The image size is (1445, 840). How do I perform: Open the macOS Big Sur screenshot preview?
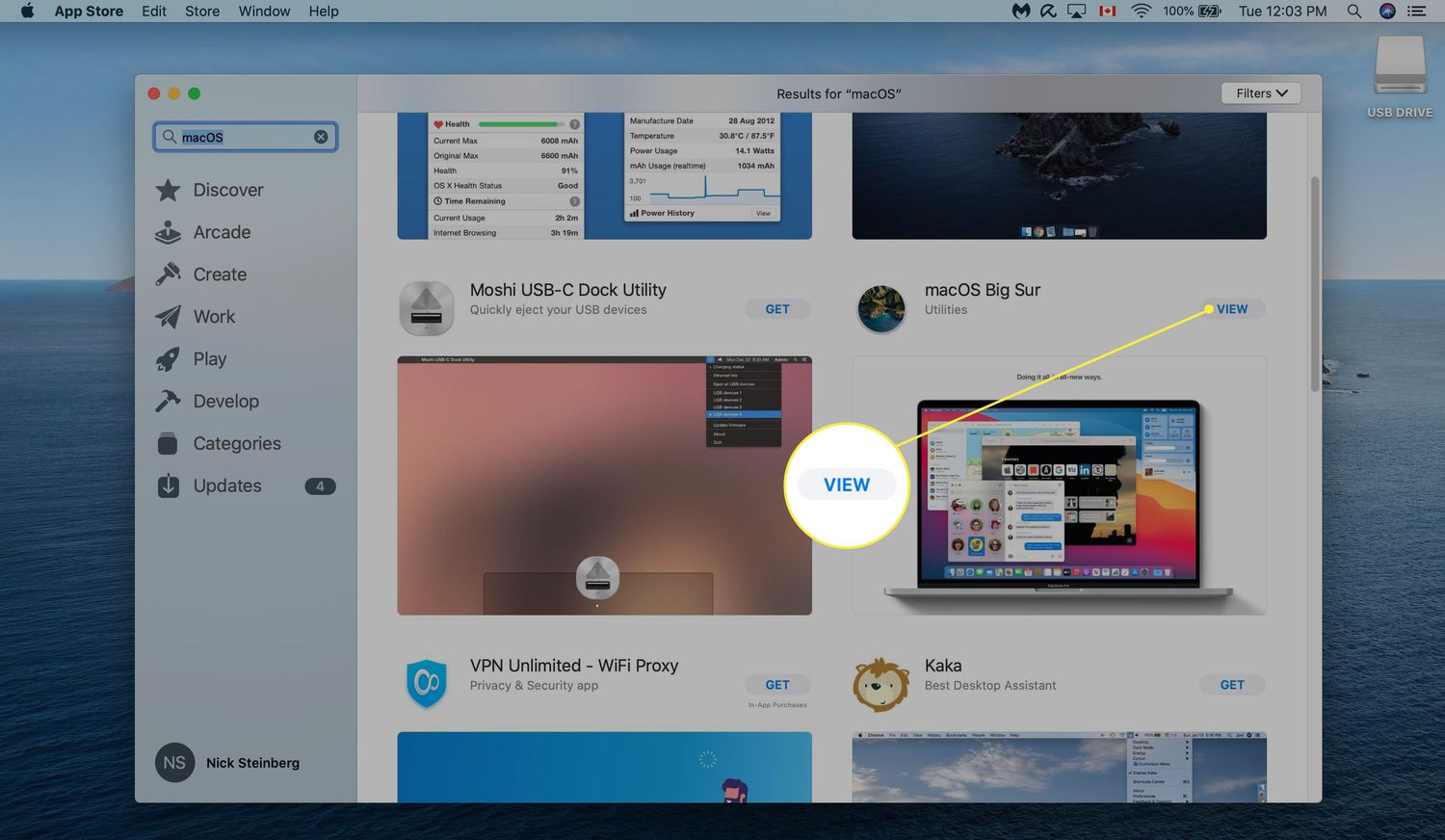point(1059,486)
